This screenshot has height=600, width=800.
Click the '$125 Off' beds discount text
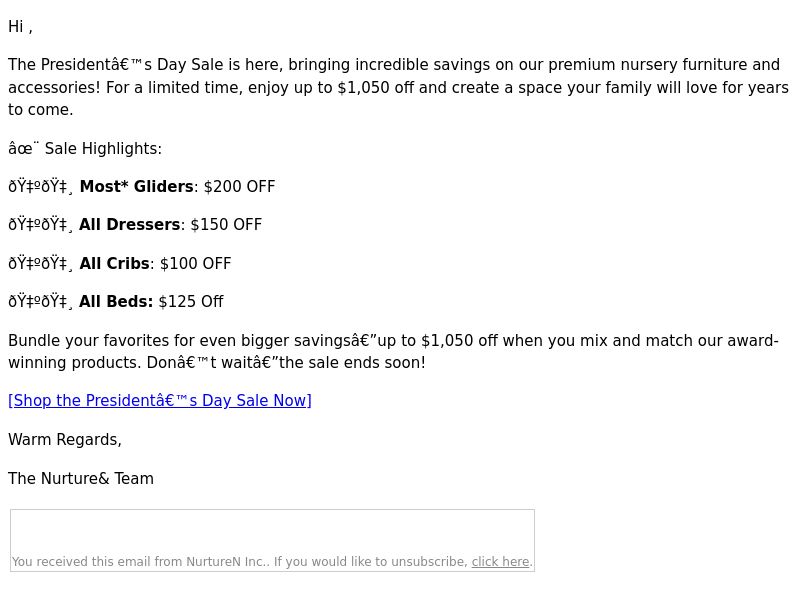click(191, 302)
